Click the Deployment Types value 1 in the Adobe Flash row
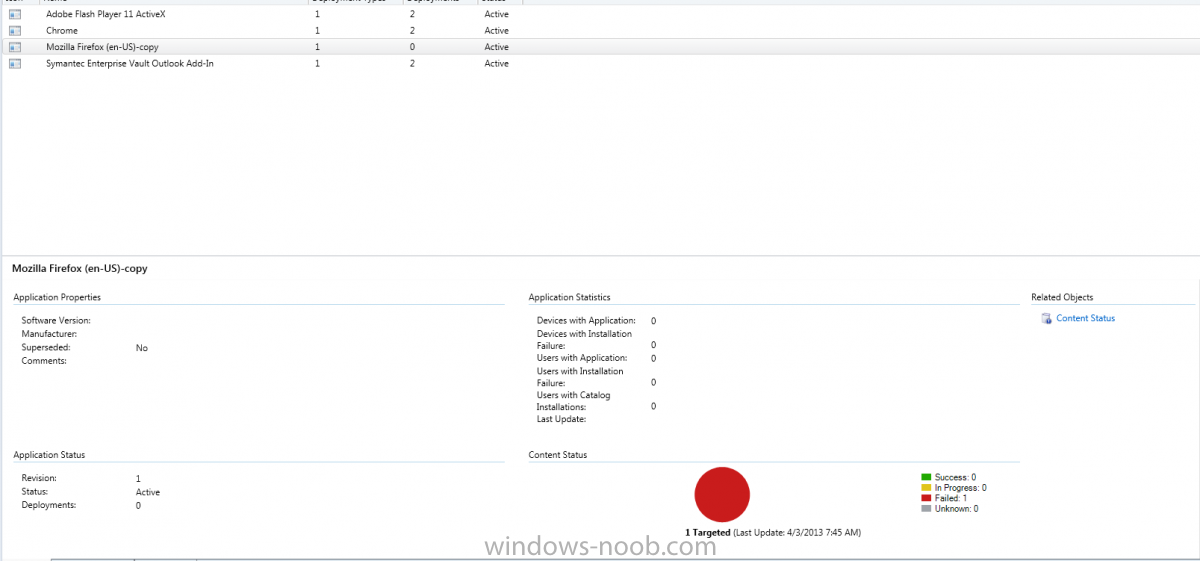 [318, 15]
